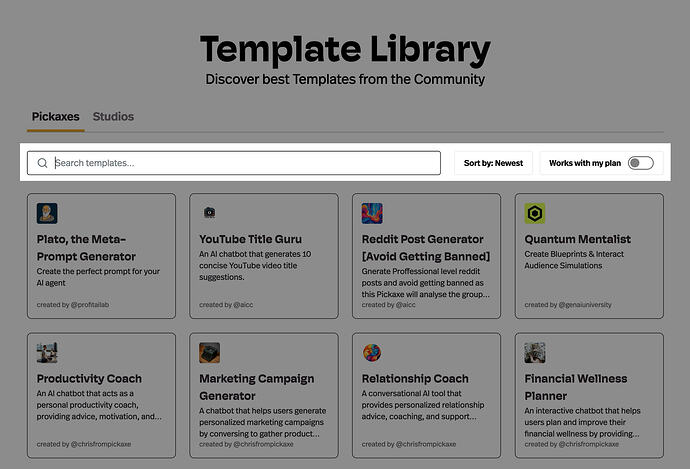The height and width of the screenshot is (469, 690).
Task: Open the Financial Wellness Planner title
Action: tap(576, 387)
